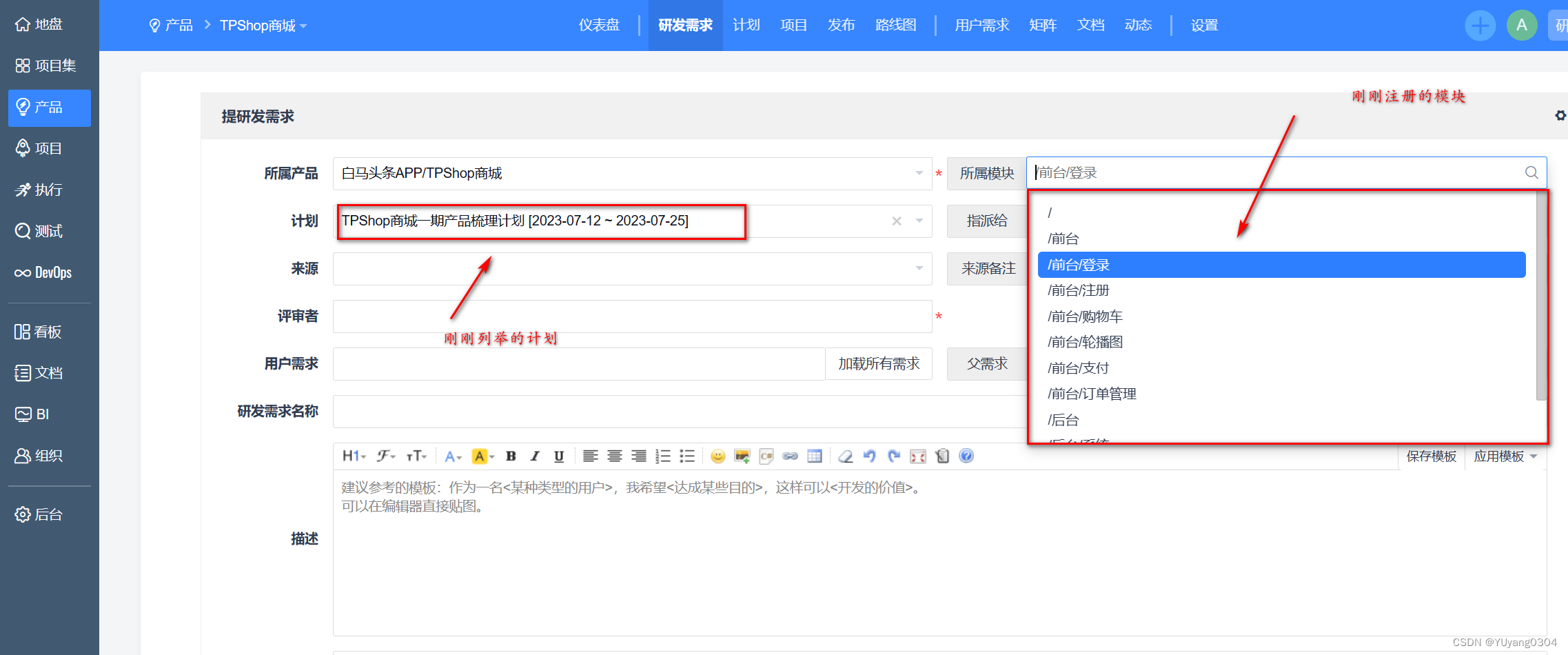1568x655 pixels.
Task: Clear formatting with eraser tool
Action: (x=846, y=456)
